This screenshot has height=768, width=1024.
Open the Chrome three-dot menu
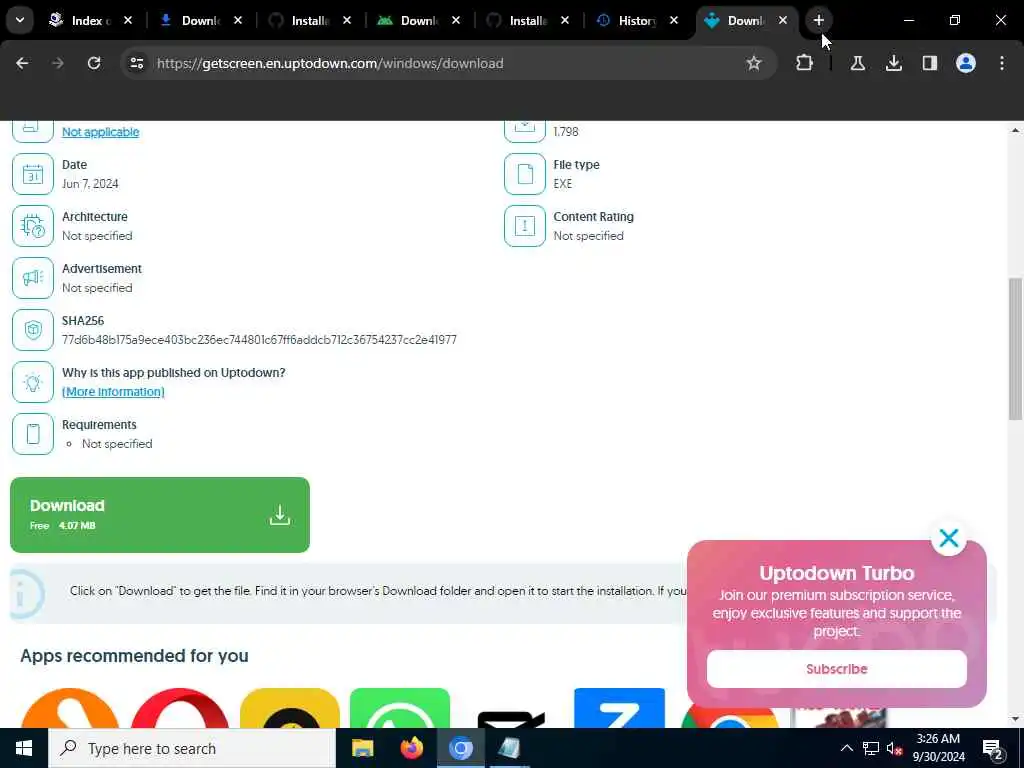point(1001,63)
